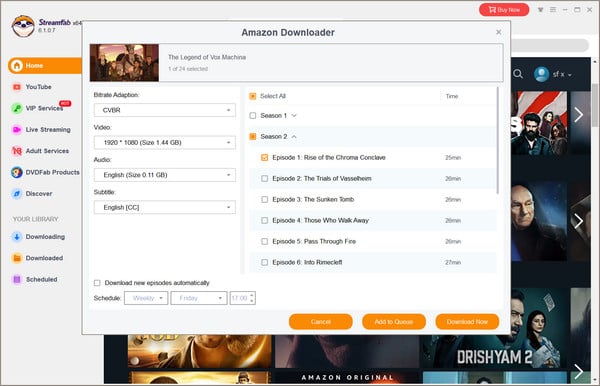Click the StreamFab sloth logo
600x386 pixels.
(x=23, y=26)
